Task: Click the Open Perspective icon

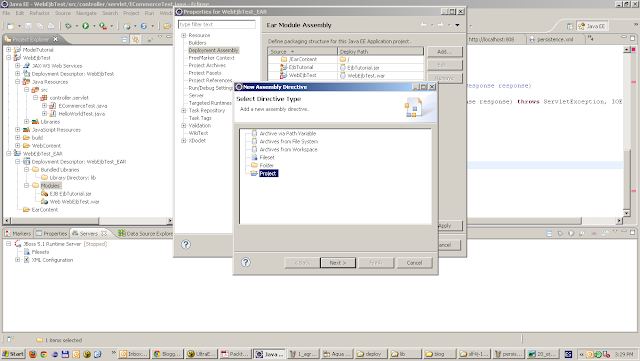Action: 570,26
